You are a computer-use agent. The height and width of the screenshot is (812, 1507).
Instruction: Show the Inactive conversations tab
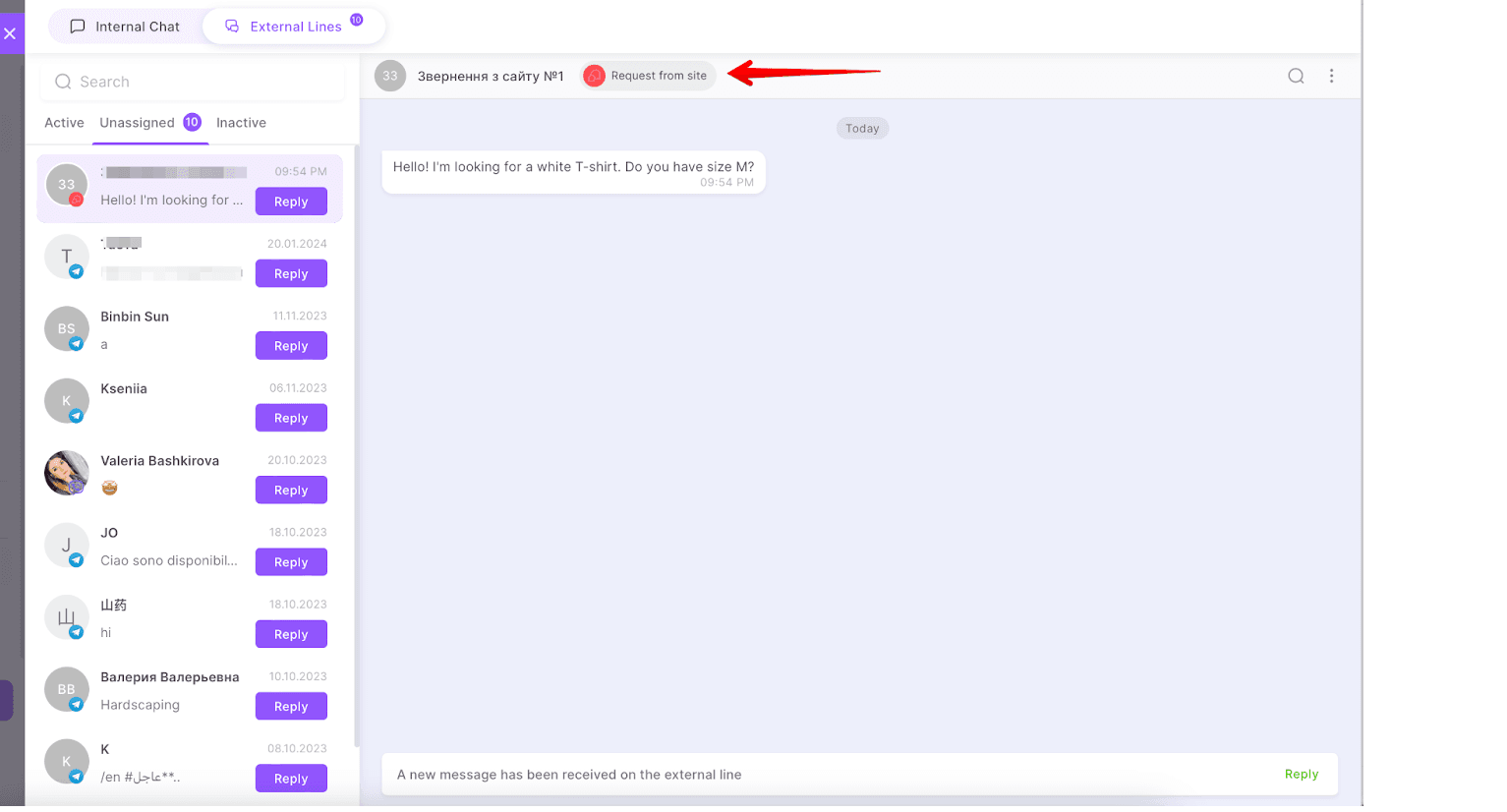click(241, 123)
